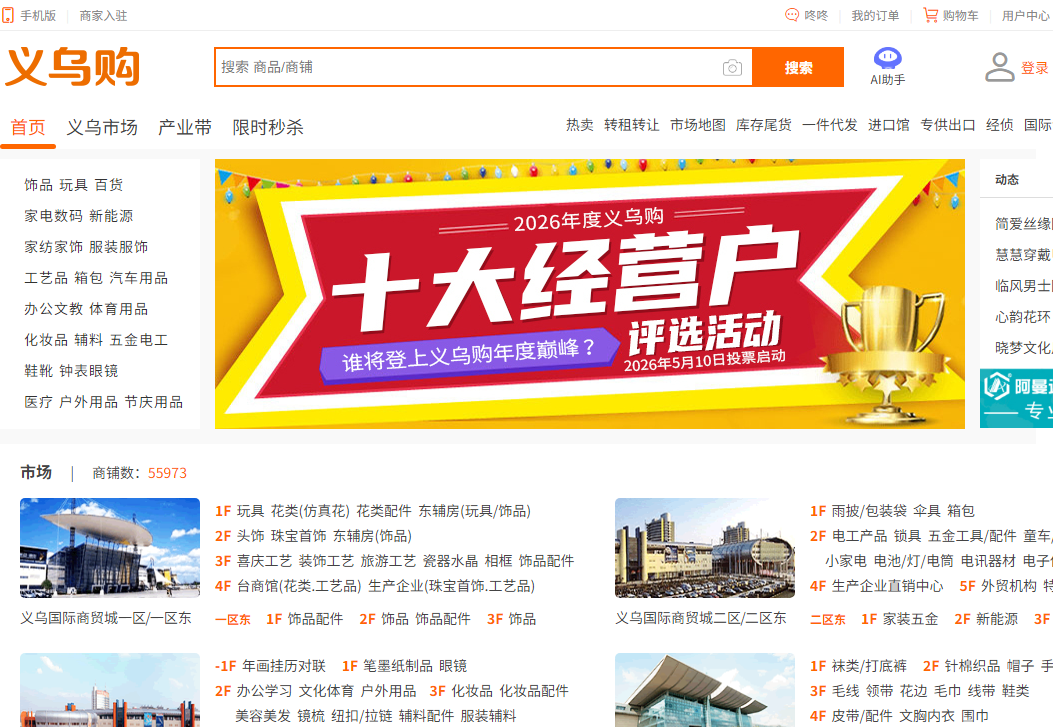Switch to 产业带 tab
This screenshot has width=1053, height=727.
pos(185,127)
